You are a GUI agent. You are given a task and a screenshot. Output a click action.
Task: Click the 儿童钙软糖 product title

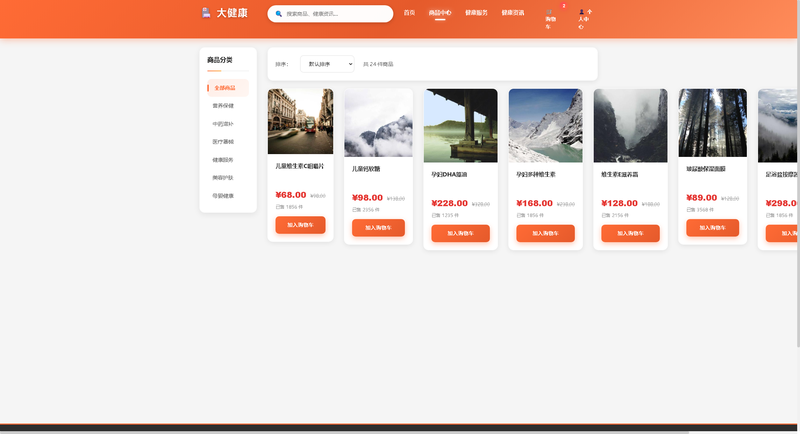(x=366, y=169)
